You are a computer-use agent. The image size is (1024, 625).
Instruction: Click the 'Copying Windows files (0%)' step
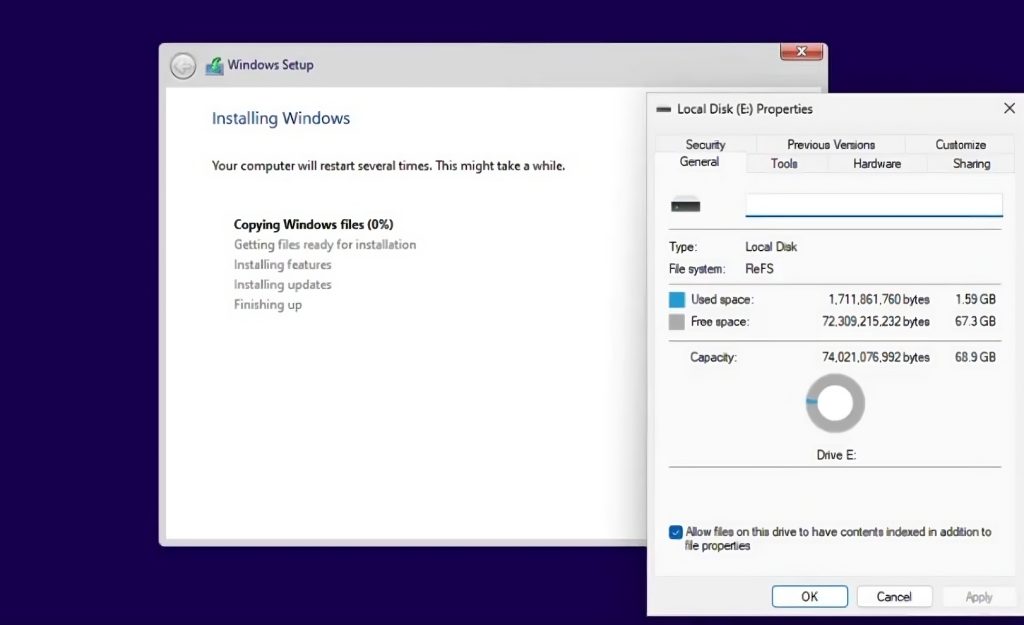(313, 225)
